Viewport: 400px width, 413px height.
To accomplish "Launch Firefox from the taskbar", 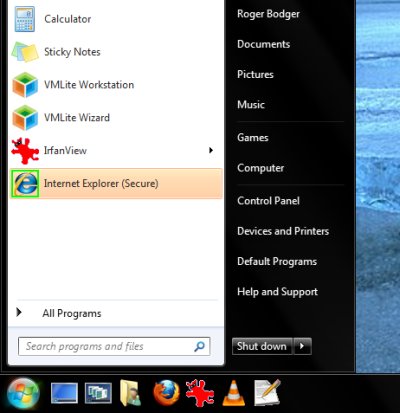I will point(166,393).
